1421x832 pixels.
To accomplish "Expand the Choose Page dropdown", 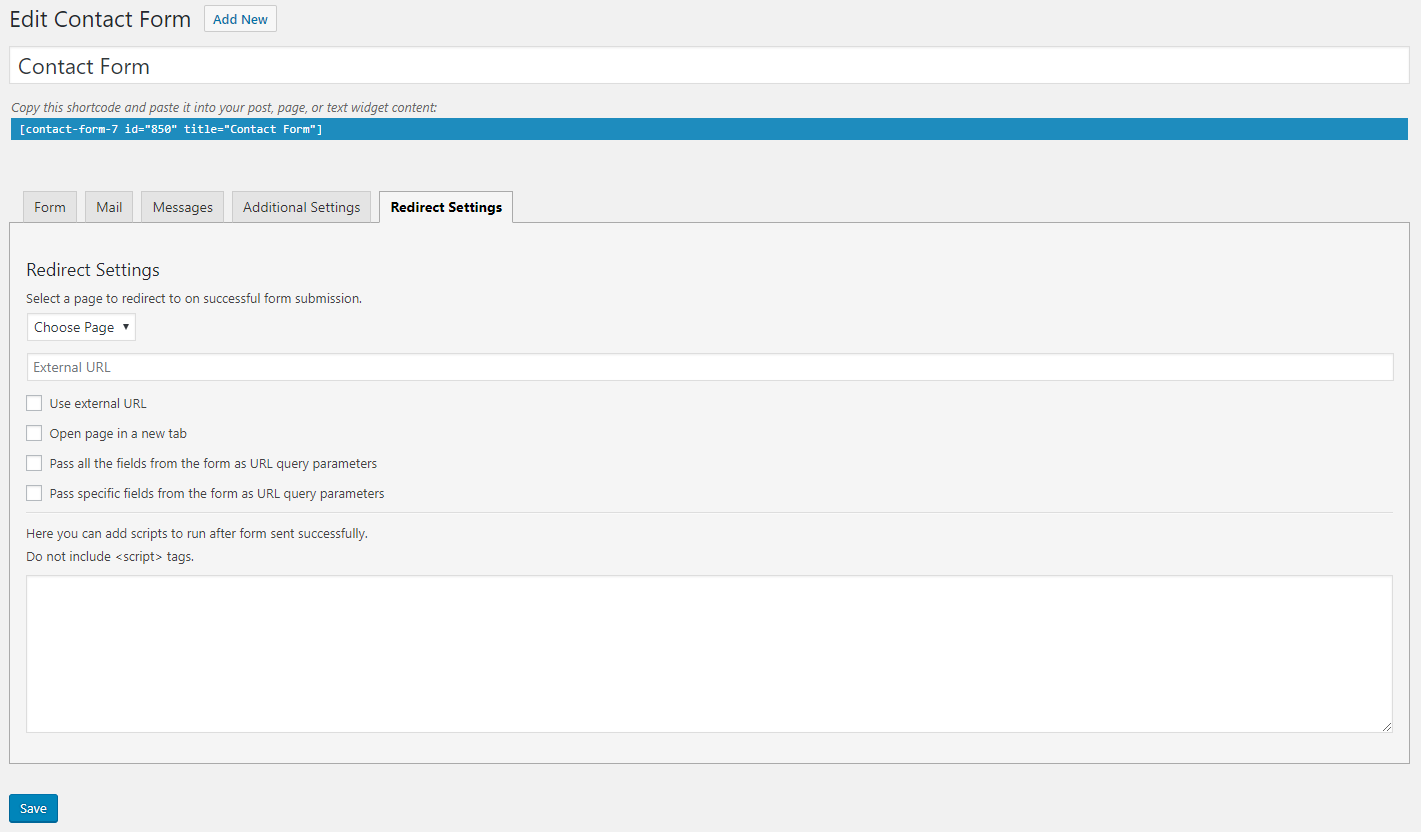I will point(81,327).
